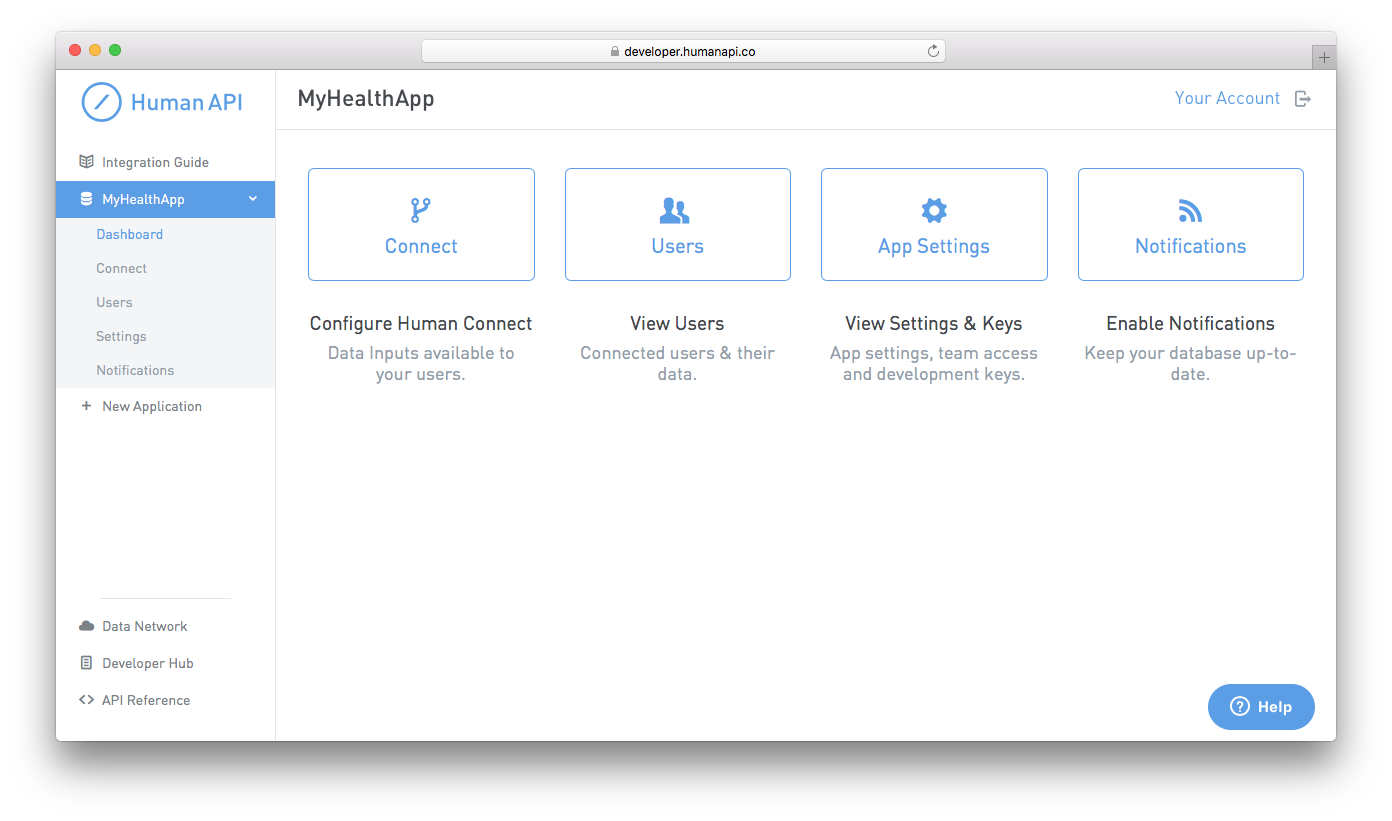This screenshot has height=821, width=1392.
Task: Click the people icon in Users card
Action: 675,210
